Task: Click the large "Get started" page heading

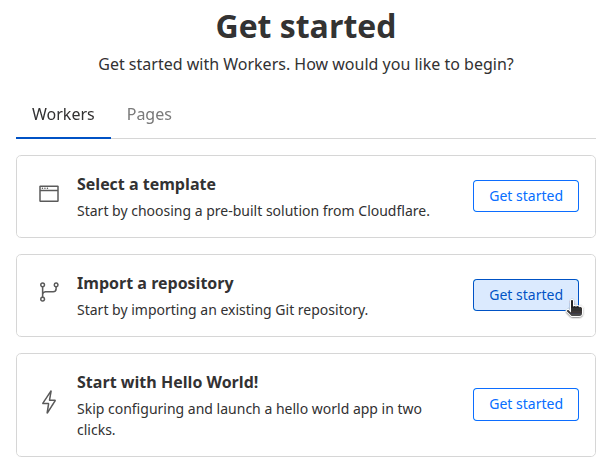Action: (x=305, y=27)
